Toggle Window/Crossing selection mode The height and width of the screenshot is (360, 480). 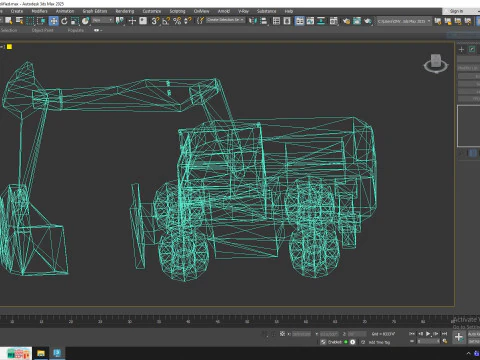[41, 21]
